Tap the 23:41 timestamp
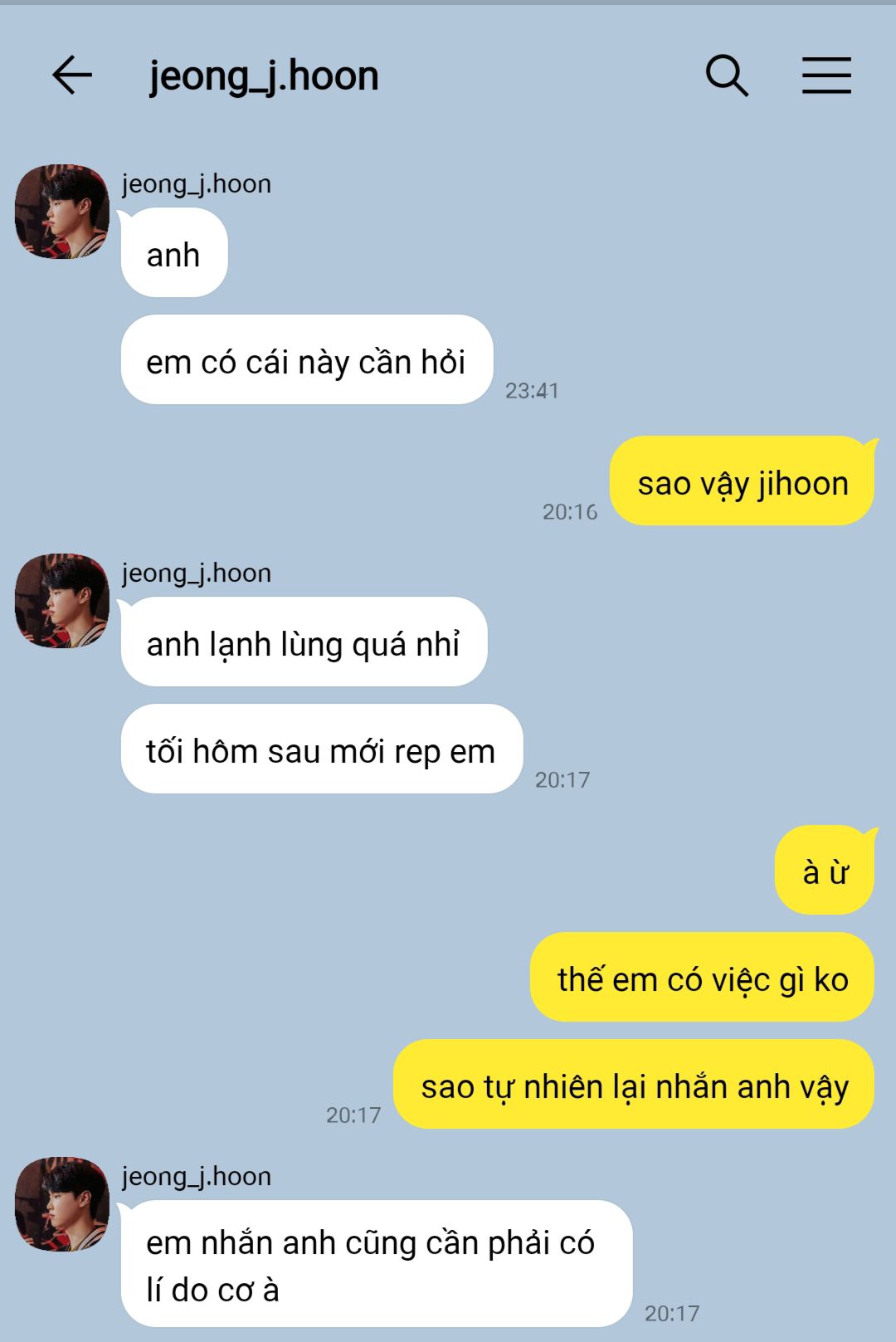This screenshot has width=896, height=1342. coord(532,390)
